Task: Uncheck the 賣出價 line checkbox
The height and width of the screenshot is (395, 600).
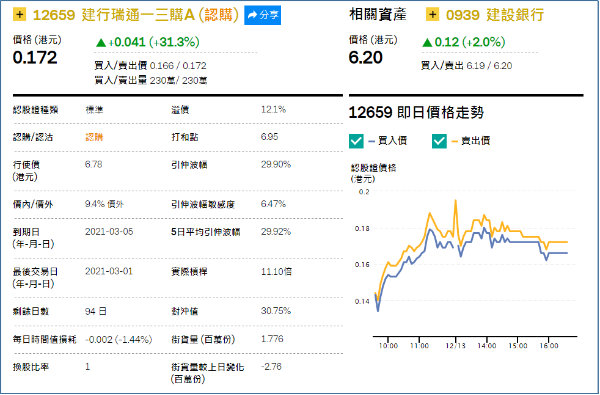Action: point(439,141)
